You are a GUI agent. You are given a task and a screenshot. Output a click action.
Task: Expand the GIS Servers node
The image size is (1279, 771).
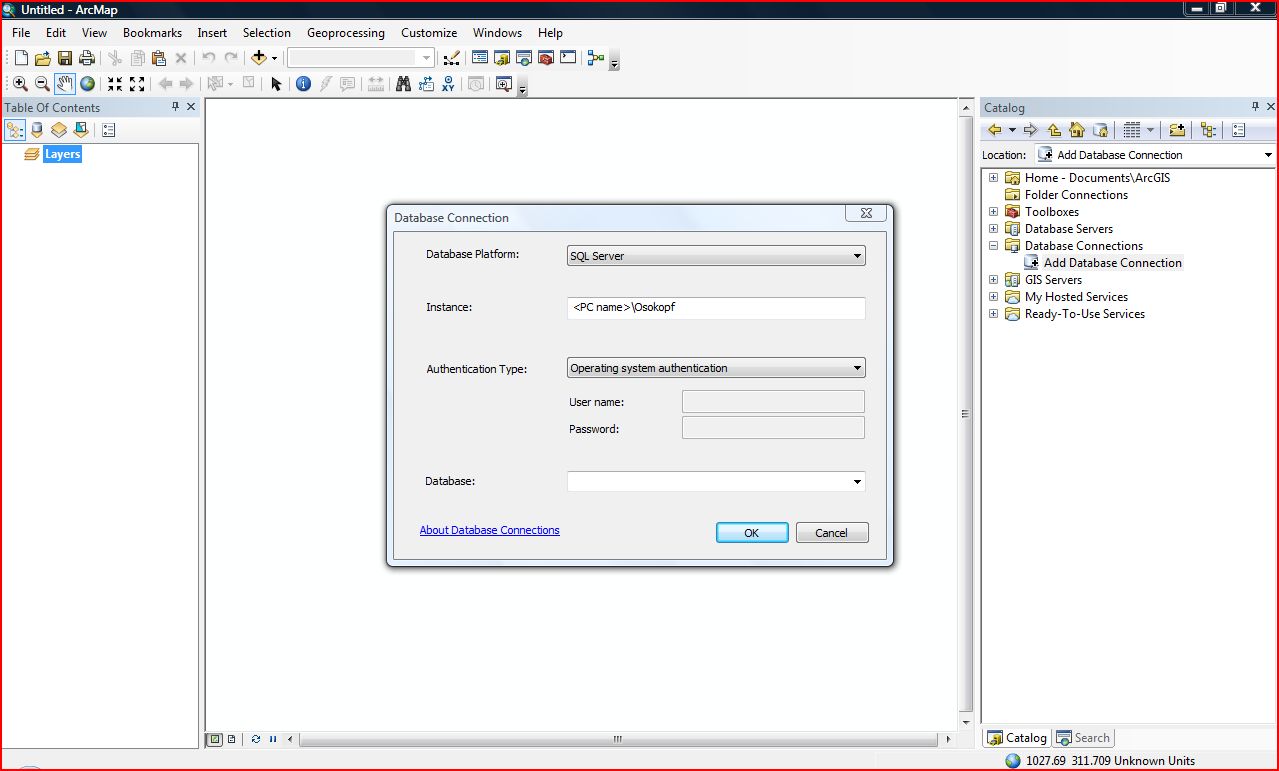click(993, 280)
